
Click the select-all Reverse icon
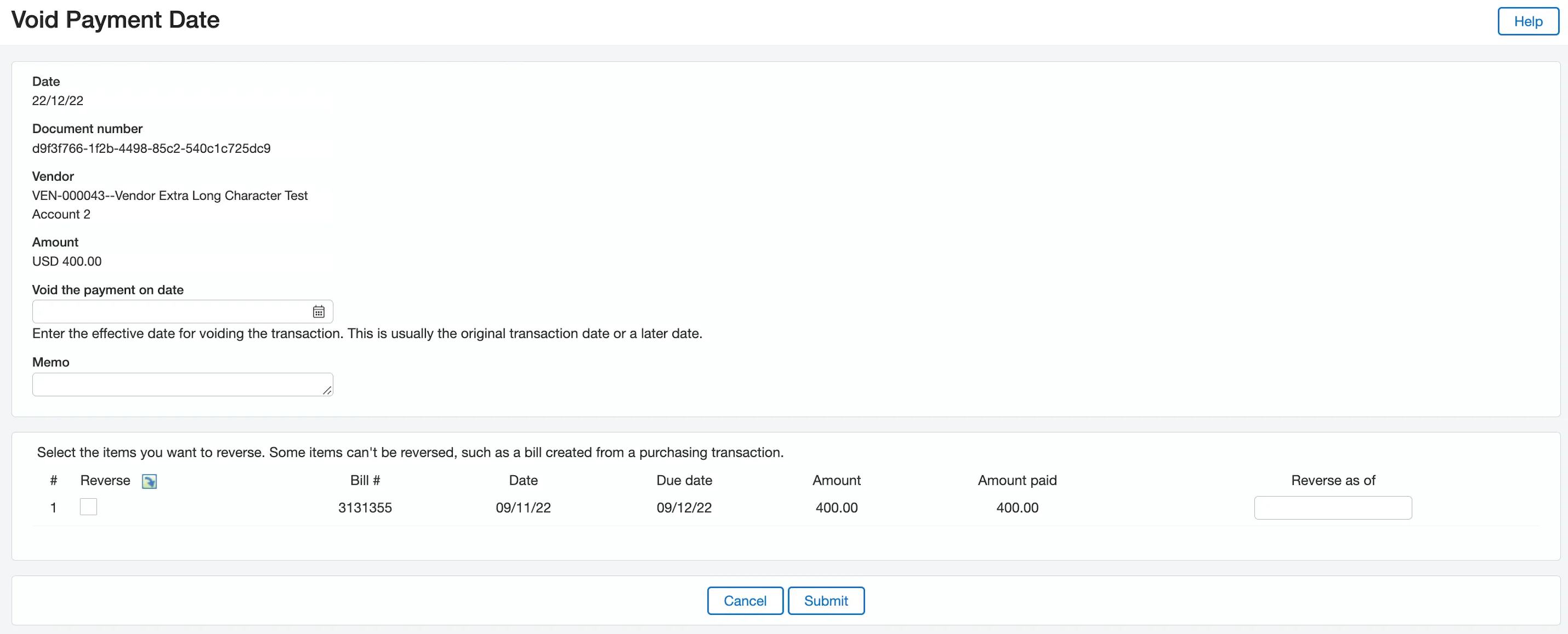point(149,481)
